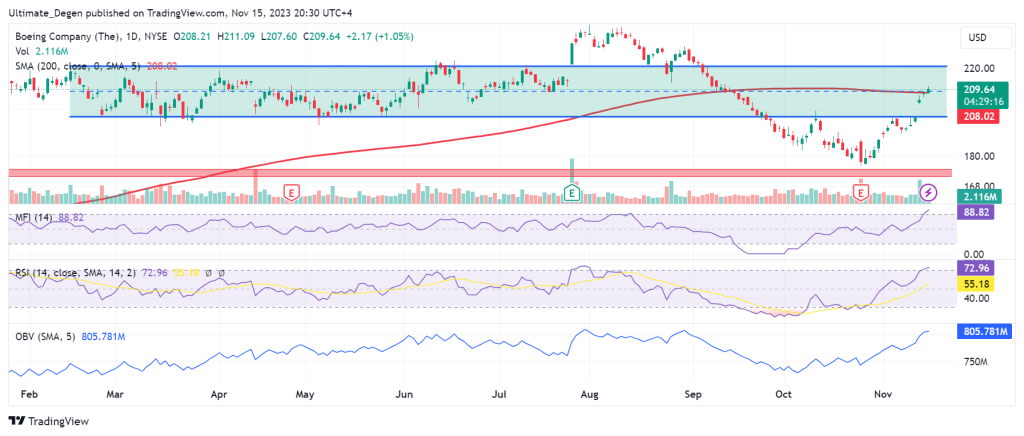Click the Mar label on time axis
1024x436 pixels.
[115, 395]
